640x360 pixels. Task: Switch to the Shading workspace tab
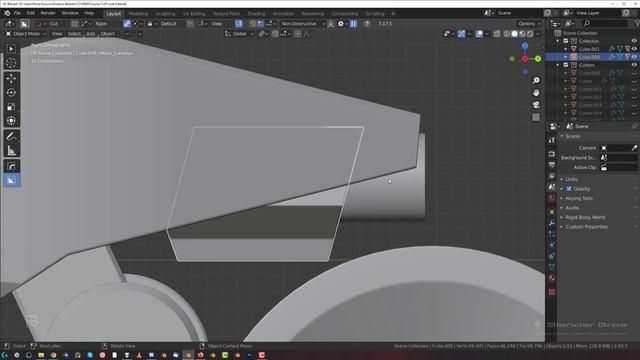coord(256,13)
